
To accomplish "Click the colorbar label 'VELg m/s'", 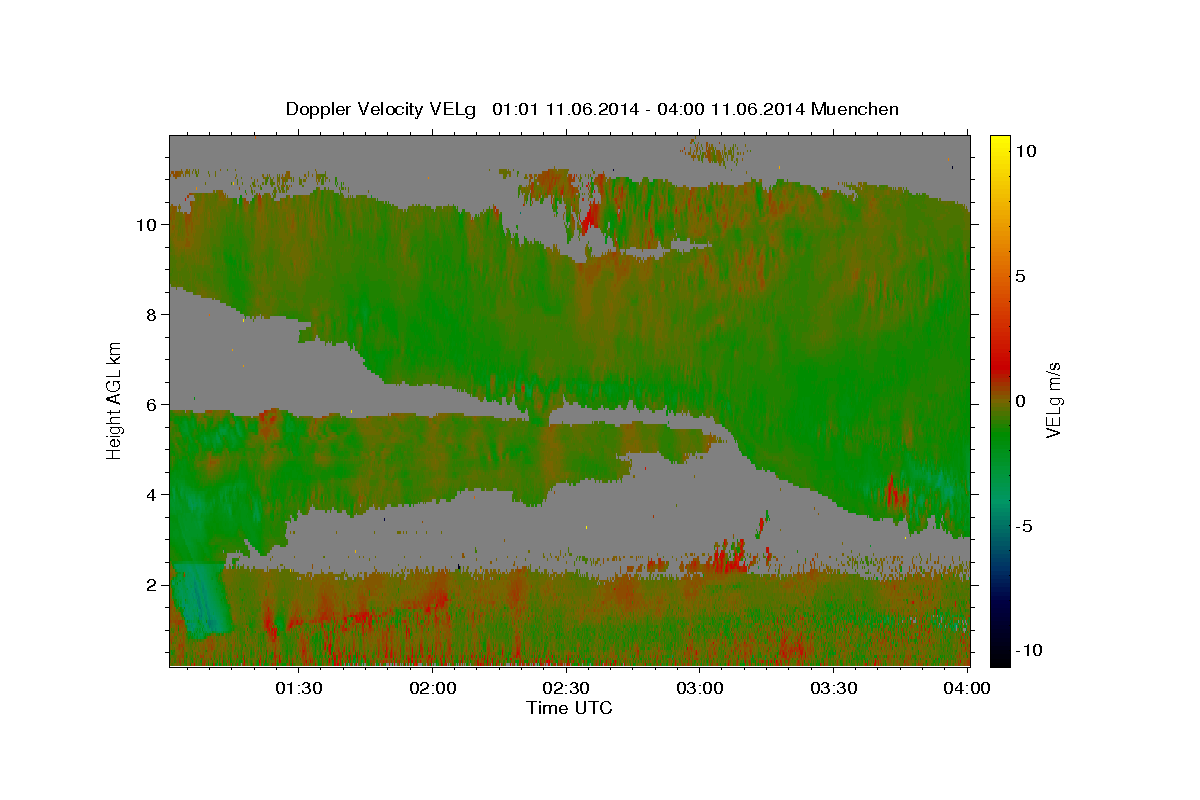I will 1053,400.
